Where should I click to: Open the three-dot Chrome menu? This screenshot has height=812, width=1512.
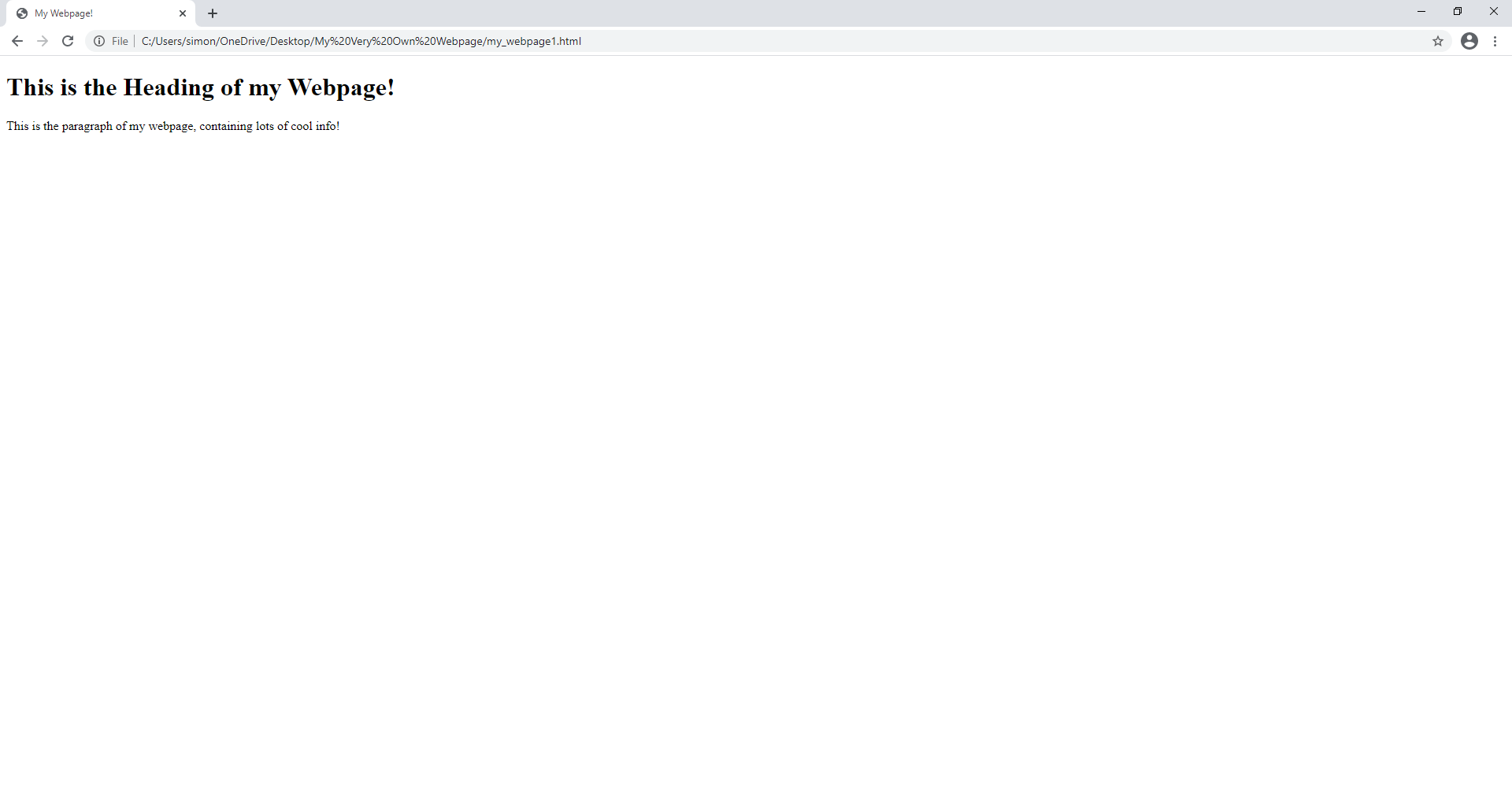(1495, 41)
